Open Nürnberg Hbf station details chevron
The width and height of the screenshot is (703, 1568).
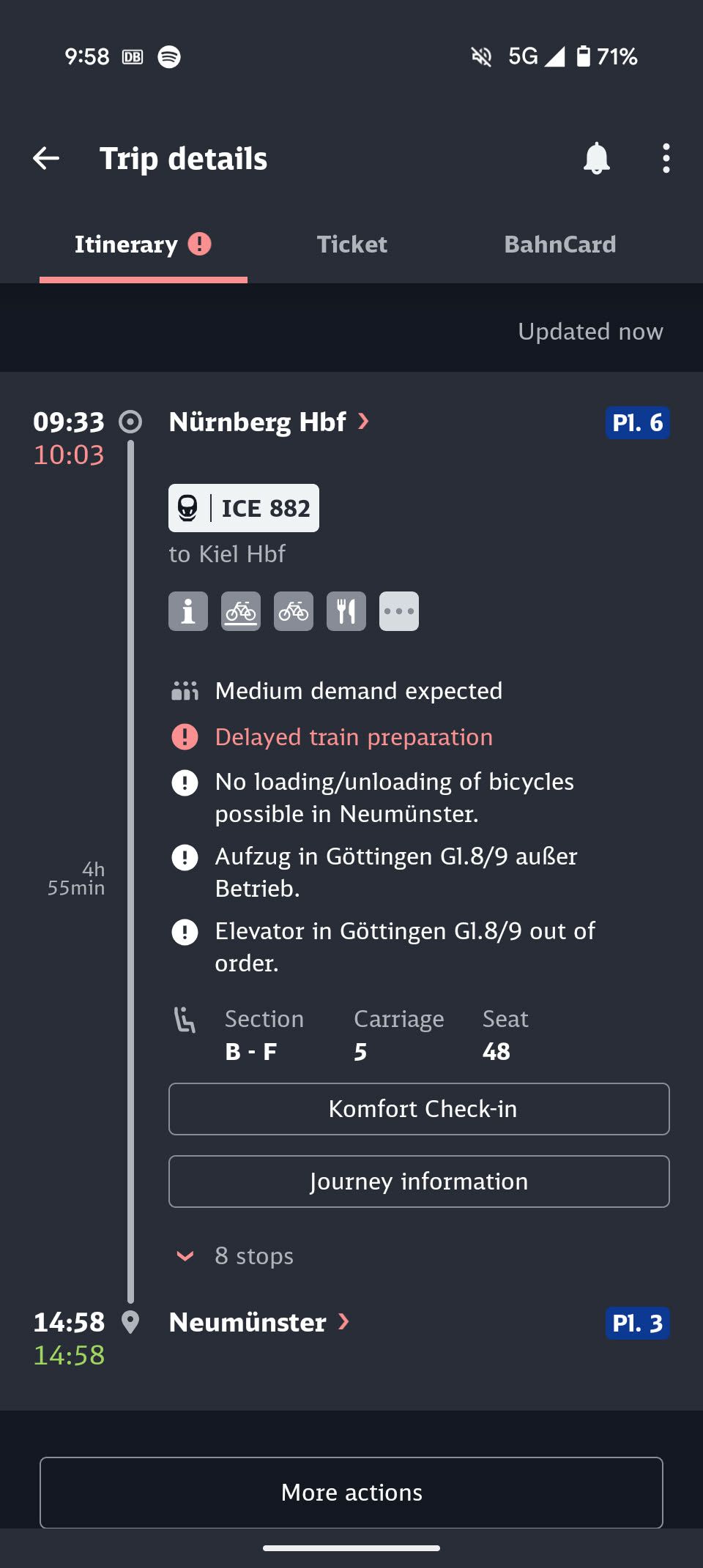click(x=363, y=422)
